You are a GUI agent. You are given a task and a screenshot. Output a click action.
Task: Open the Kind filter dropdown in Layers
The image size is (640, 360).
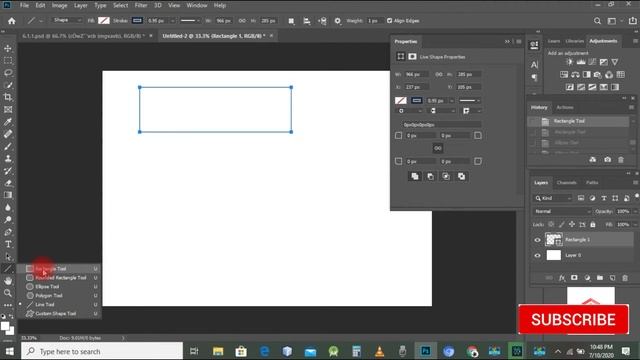tap(552, 198)
